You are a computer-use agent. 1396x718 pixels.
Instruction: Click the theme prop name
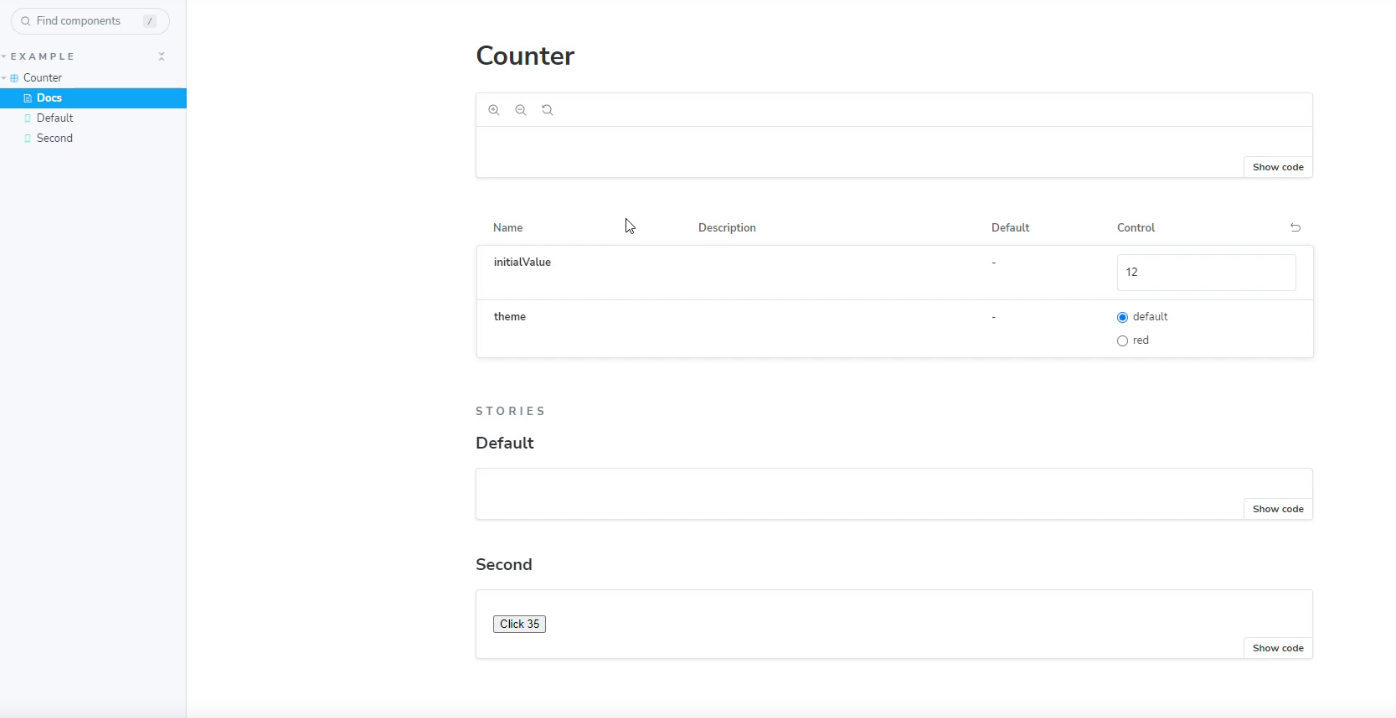(509, 316)
